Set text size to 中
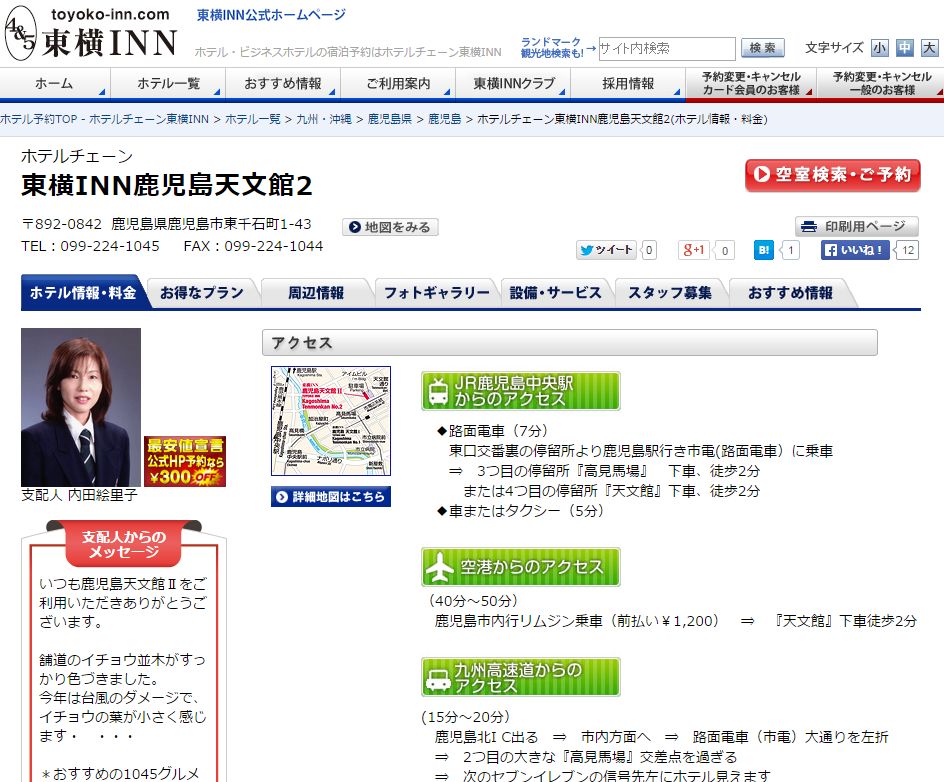Image resolution: width=944 pixels, height=782 pixels. click(904, 48)
